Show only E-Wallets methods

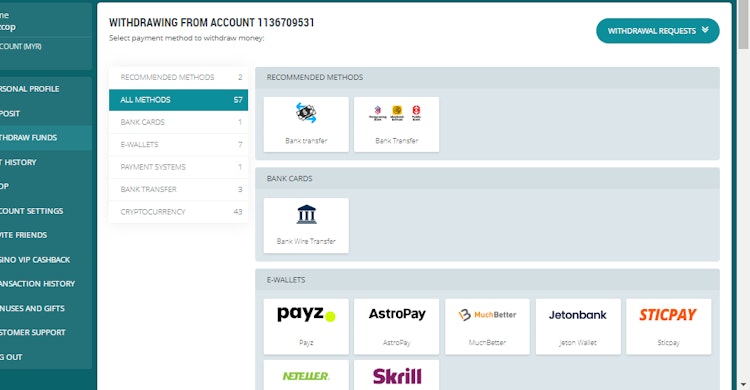[178, 145]
